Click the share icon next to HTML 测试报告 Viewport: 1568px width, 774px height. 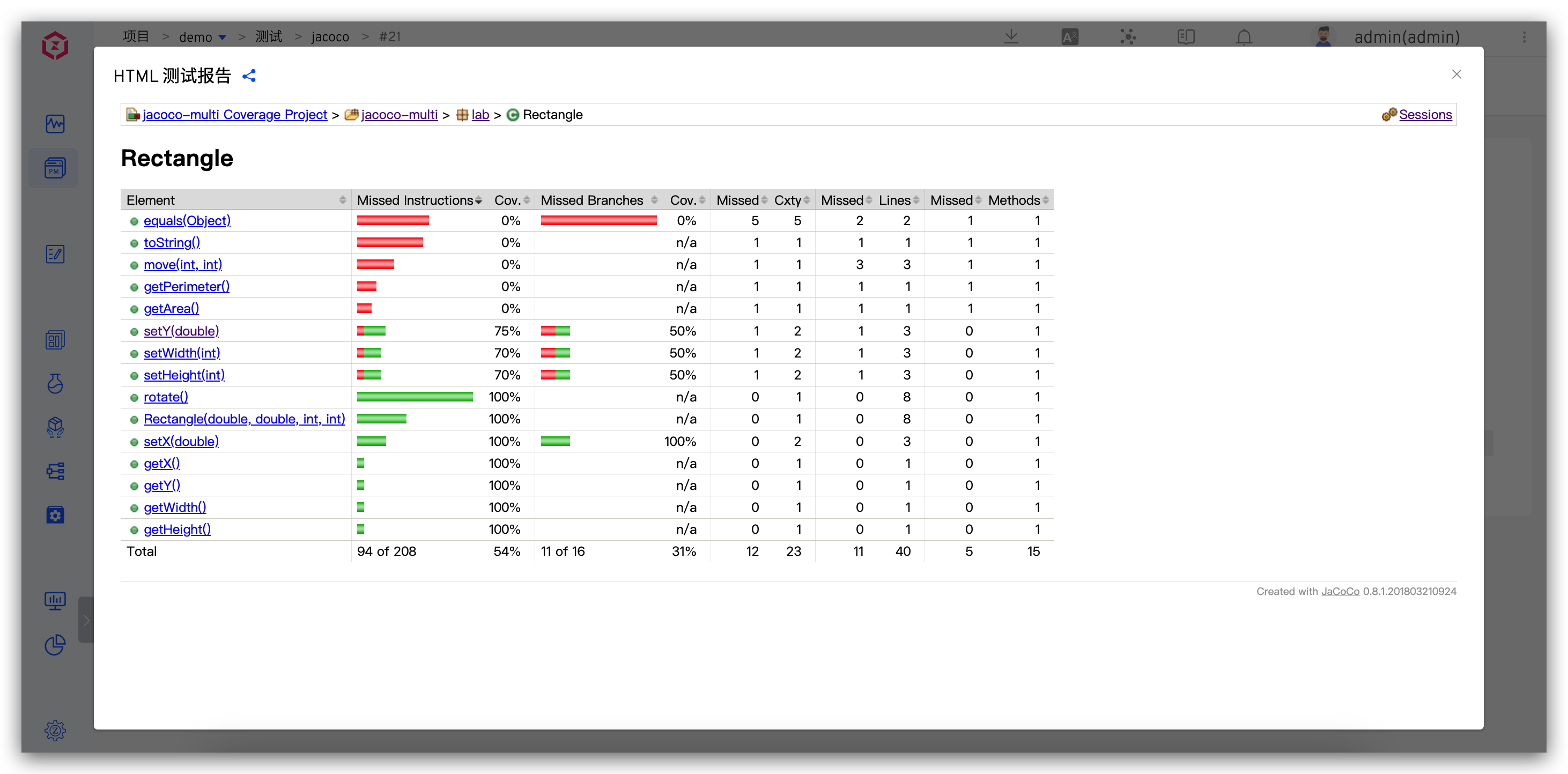249,76
